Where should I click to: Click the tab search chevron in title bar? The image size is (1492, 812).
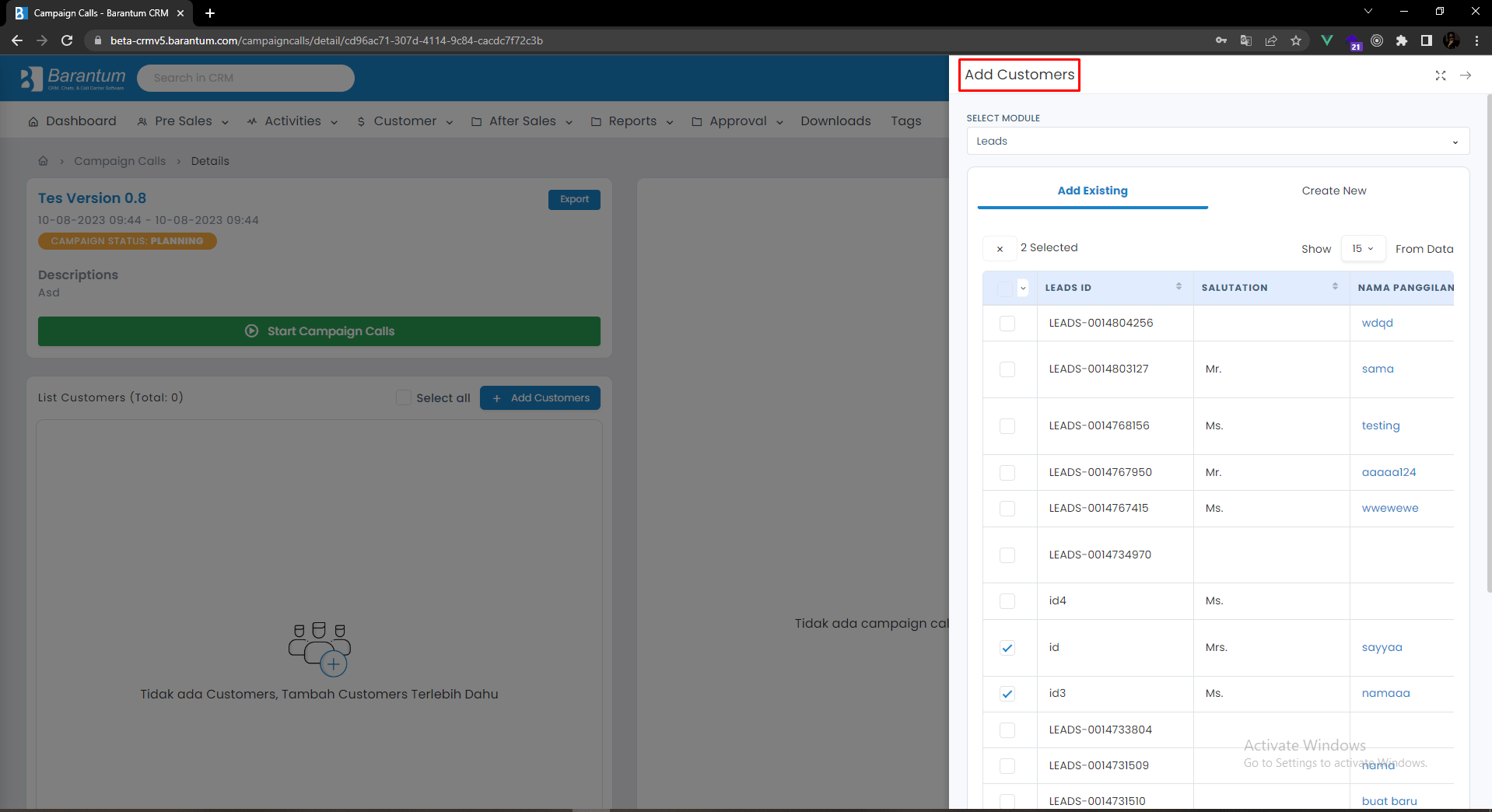tap(1368, 11)
